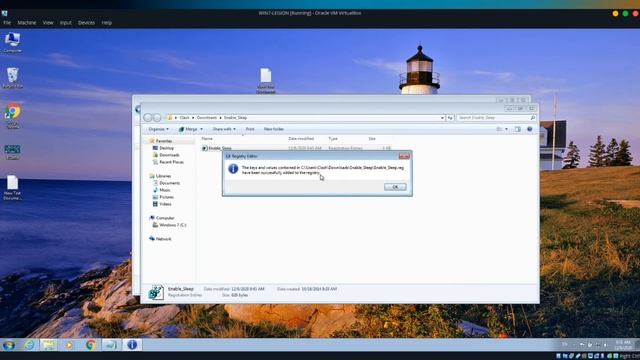Open Music library

tap(165, 190)
